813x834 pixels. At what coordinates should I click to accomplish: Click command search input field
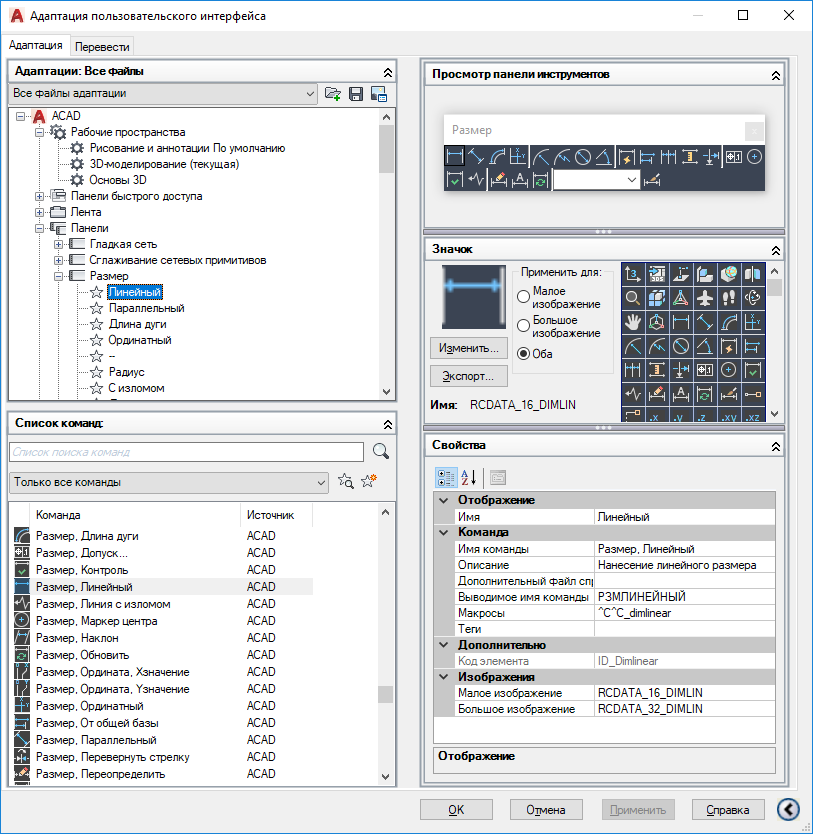187,452
